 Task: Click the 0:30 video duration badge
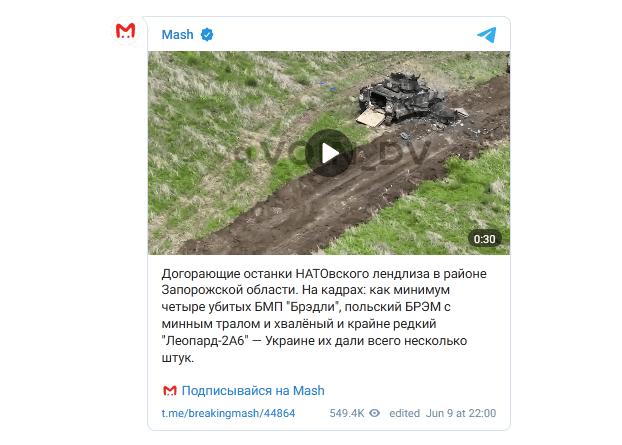tap(484, 239)
